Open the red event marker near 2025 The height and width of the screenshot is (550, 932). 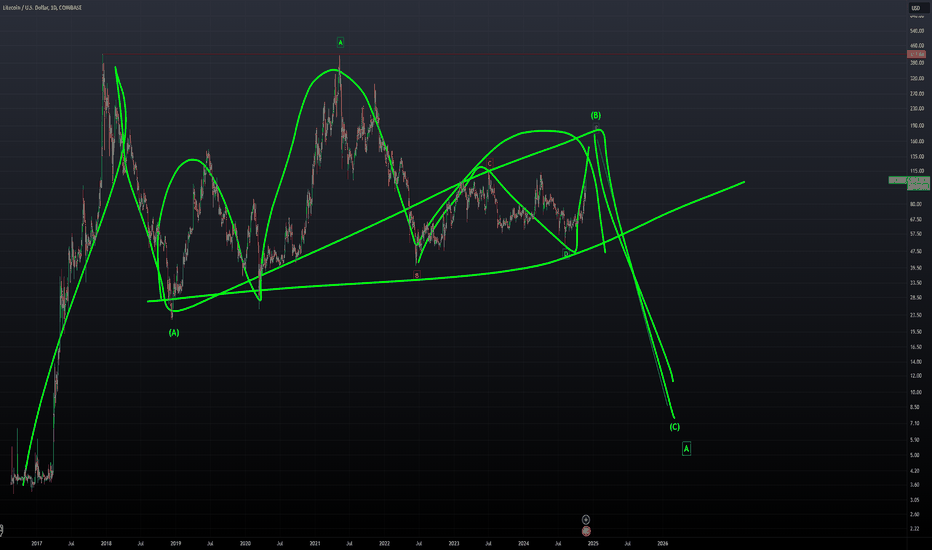pyautogui.click(x=586, y=531)
